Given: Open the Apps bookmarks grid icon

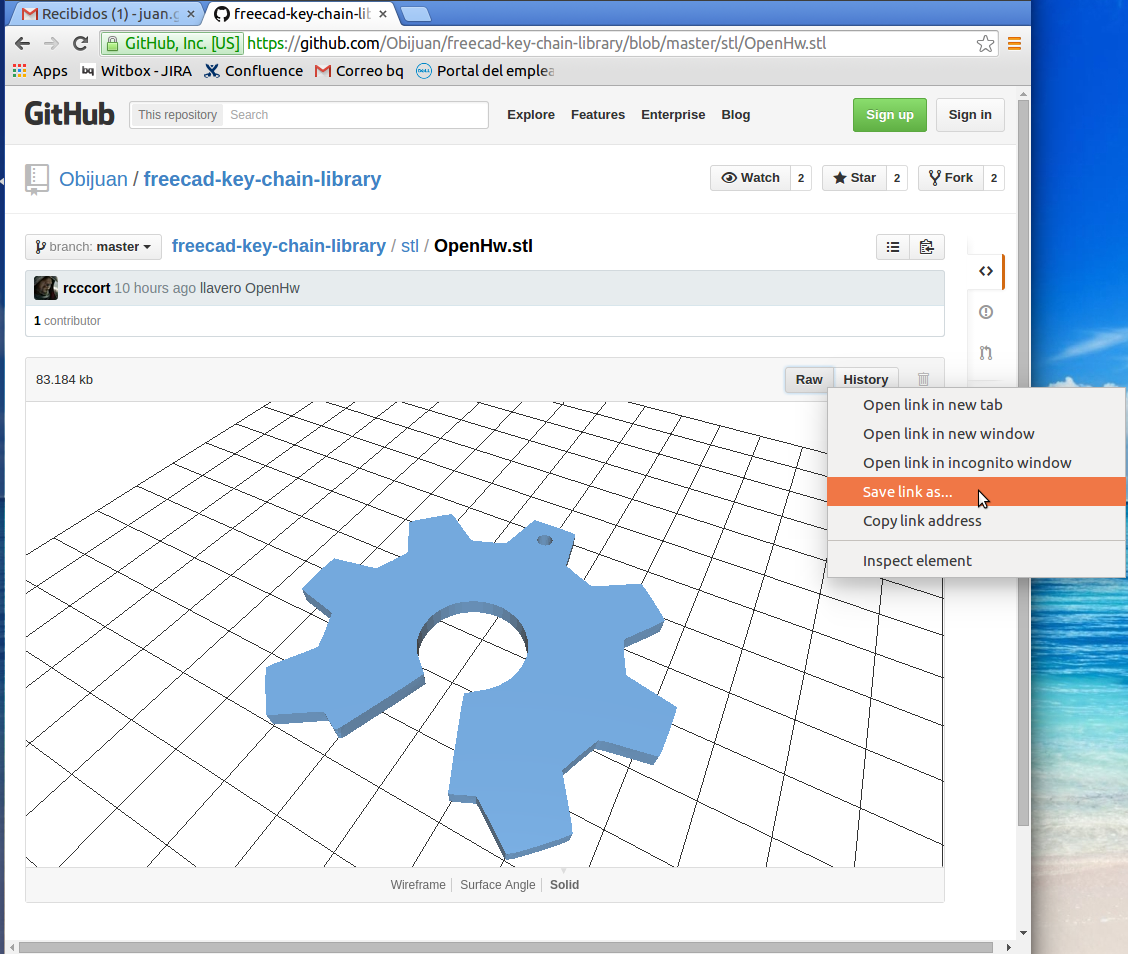Looking at the screenshot, I should tap(19, 71).
